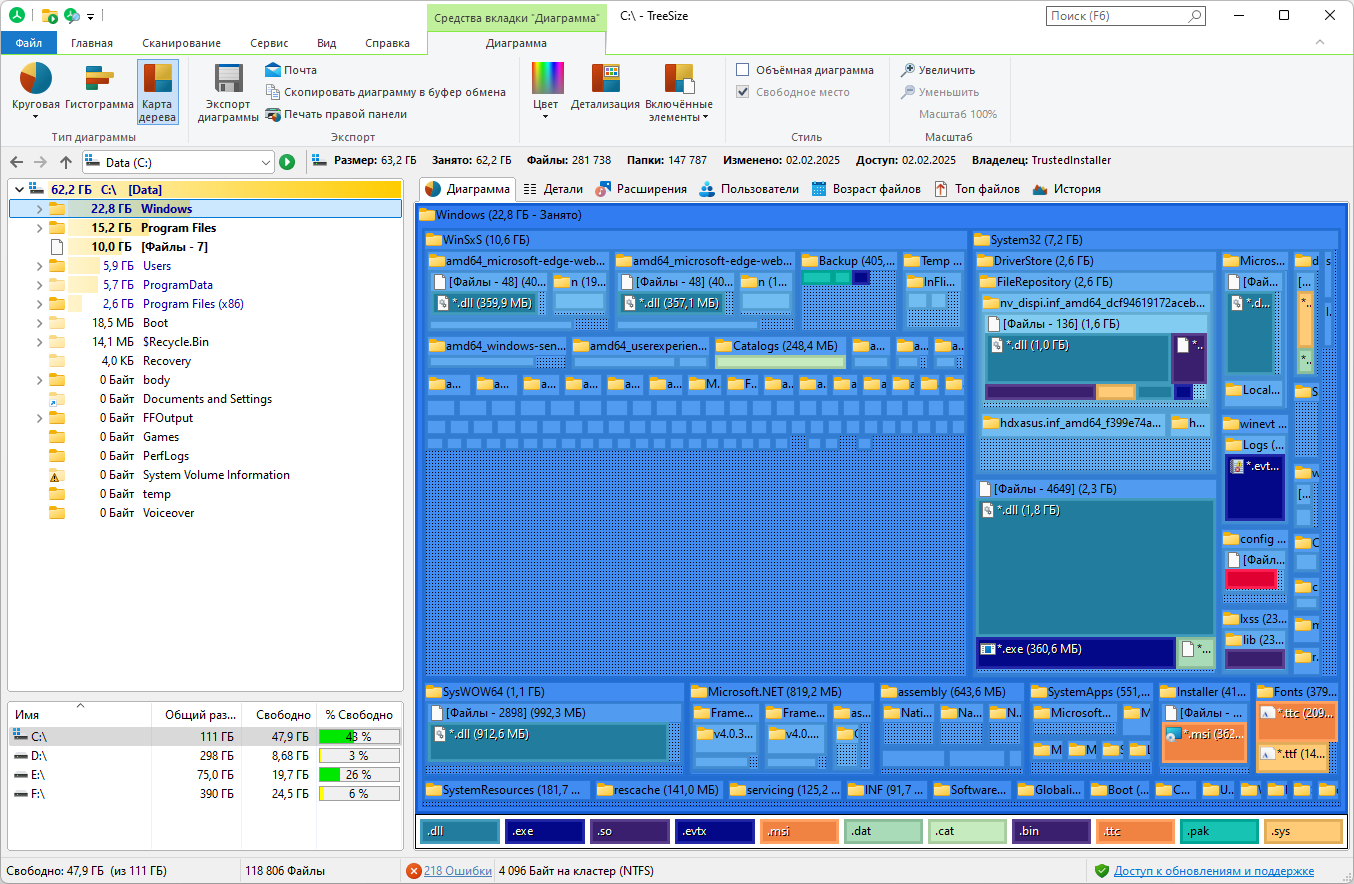Open quick access toolbar customize dropdown

click(x=91, y=16)
